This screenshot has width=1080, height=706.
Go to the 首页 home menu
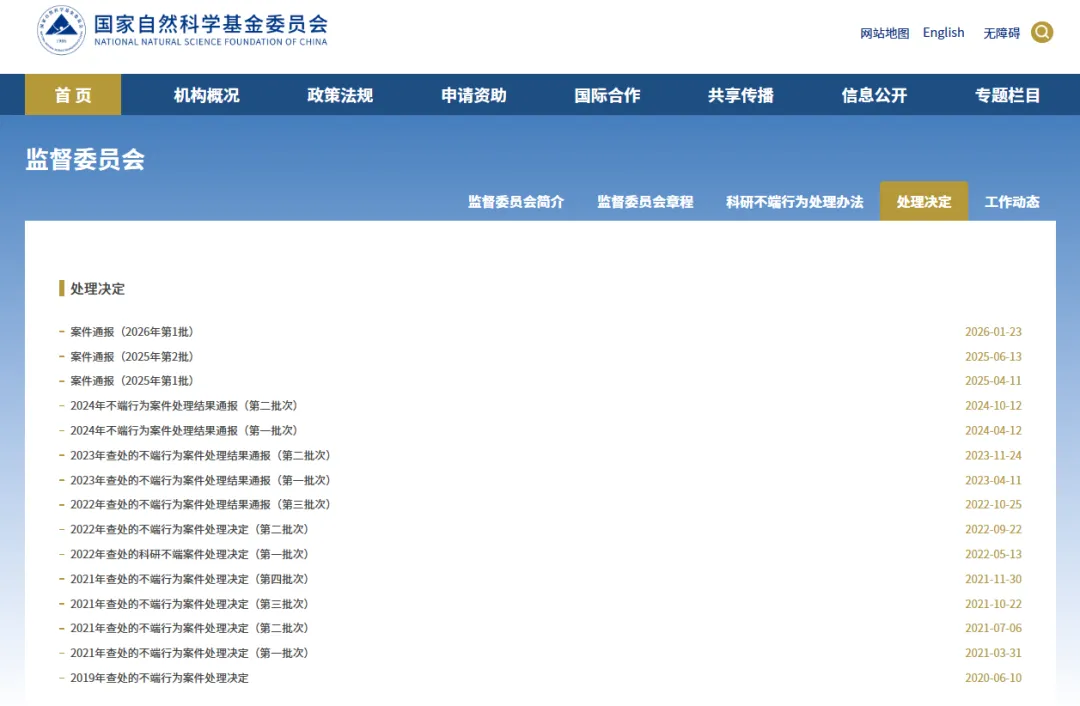pyautogui.click(x=73, y=95)
